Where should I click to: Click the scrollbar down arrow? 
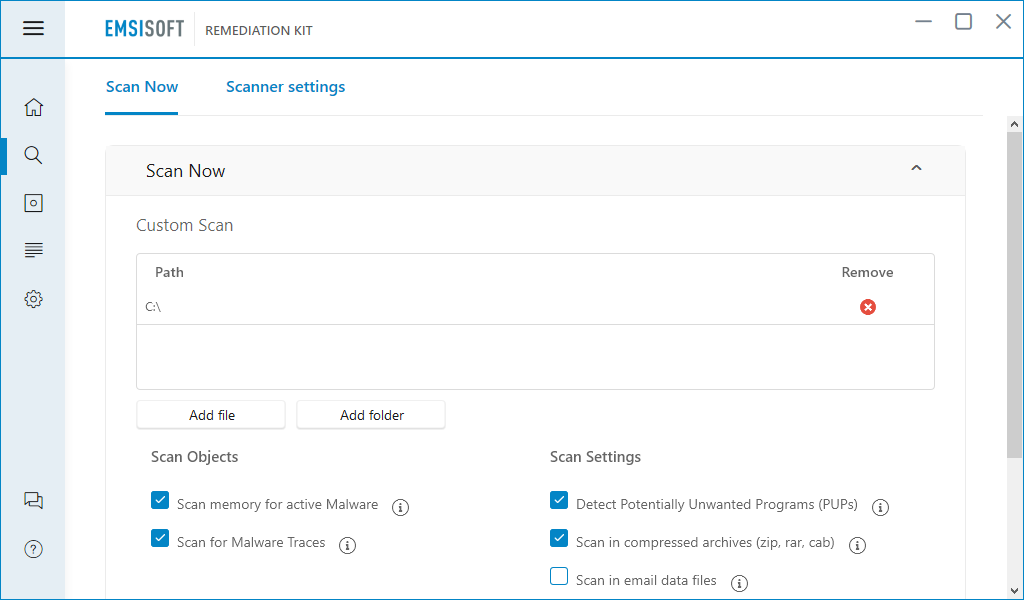(x=1014, y=592)
